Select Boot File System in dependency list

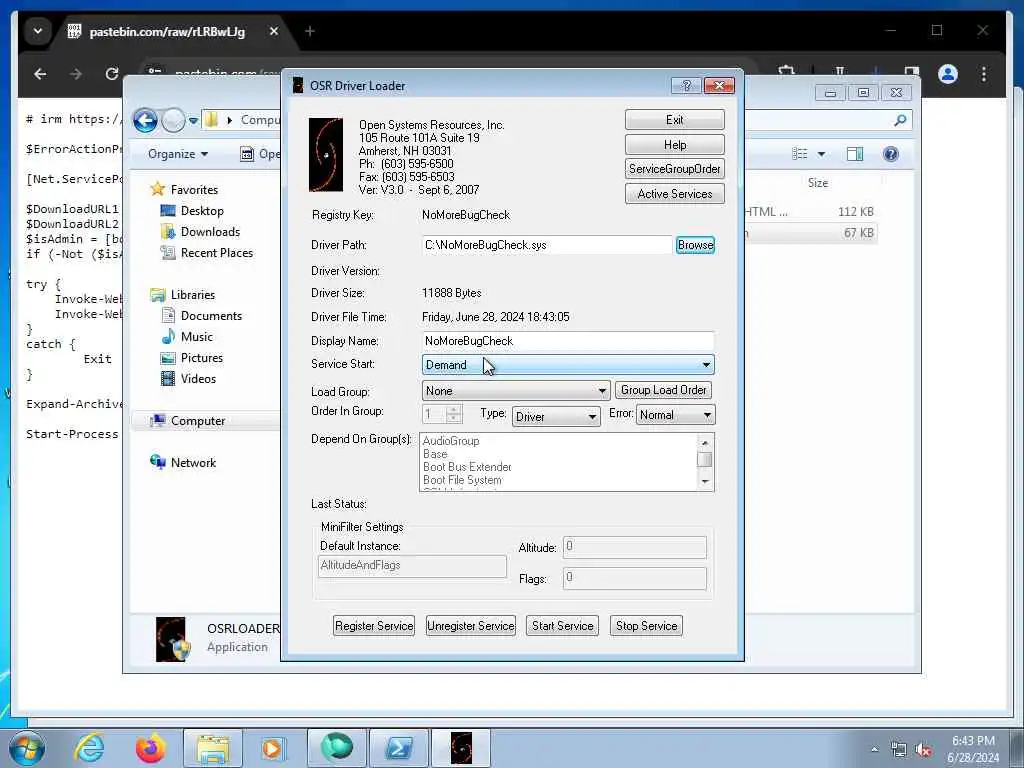coord(462,480)
